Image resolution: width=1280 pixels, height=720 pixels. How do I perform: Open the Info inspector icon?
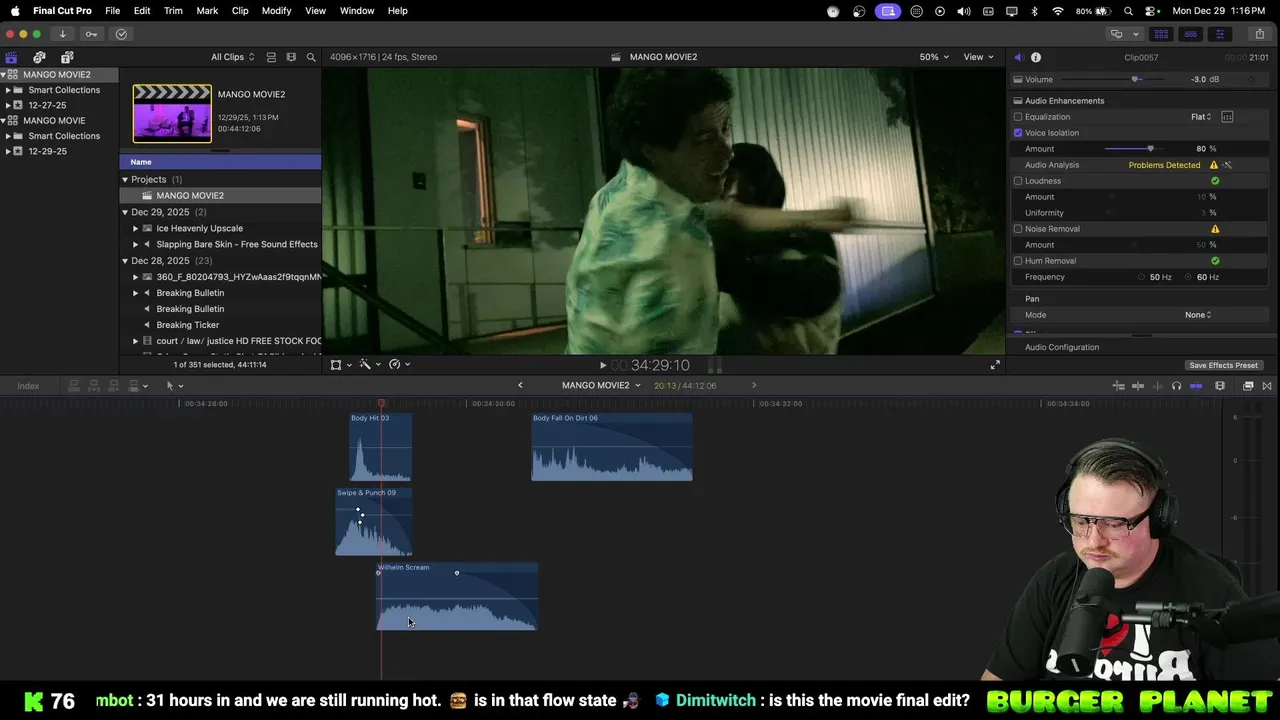pyautogui.click(x=1036, y=57)
